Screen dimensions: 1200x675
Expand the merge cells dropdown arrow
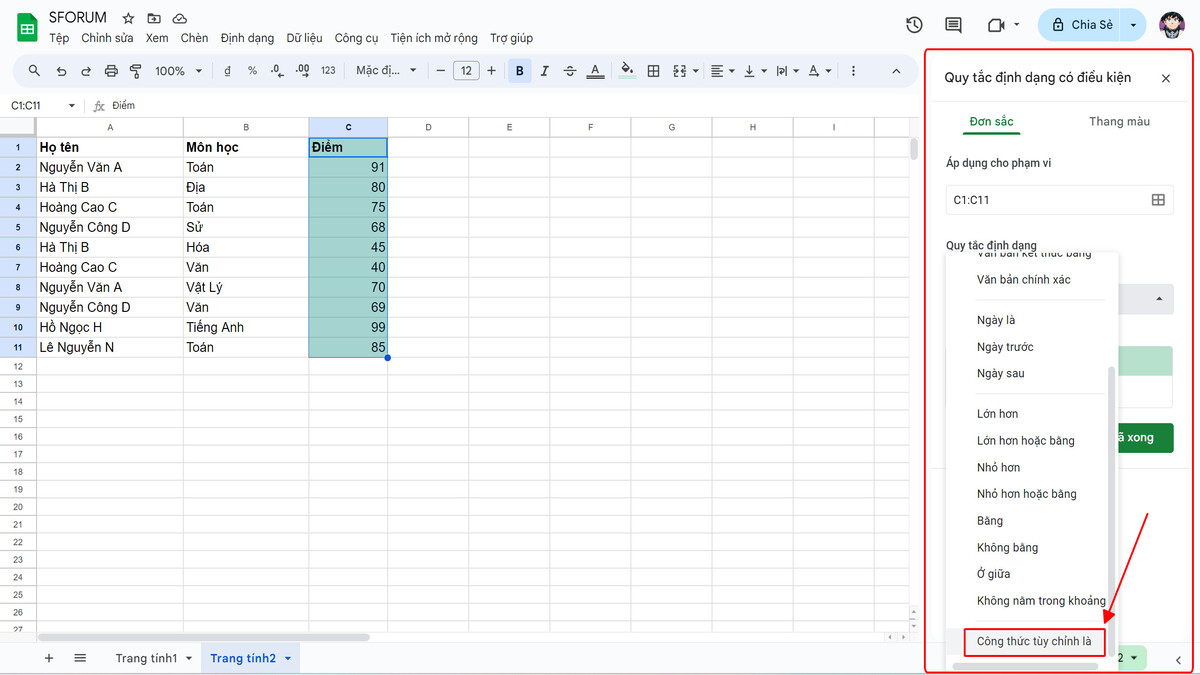696,71
